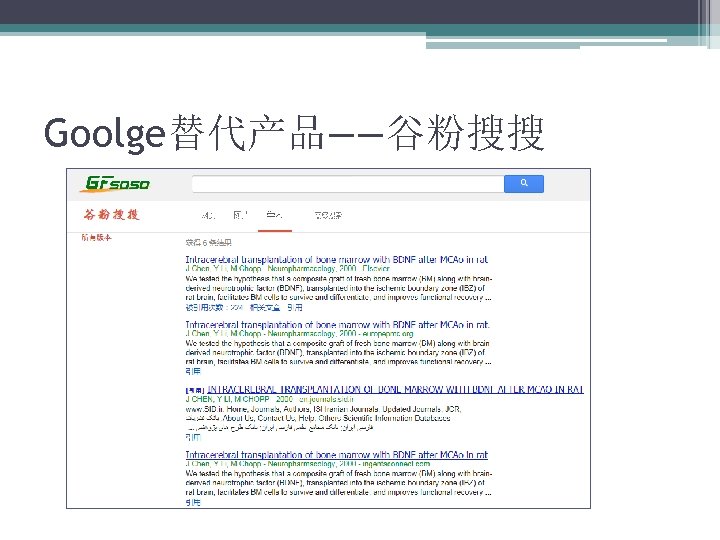Click 引用 link under the ingentaconnect result
The width and height of the screenshot is (720, 540).
pos(193,502)
